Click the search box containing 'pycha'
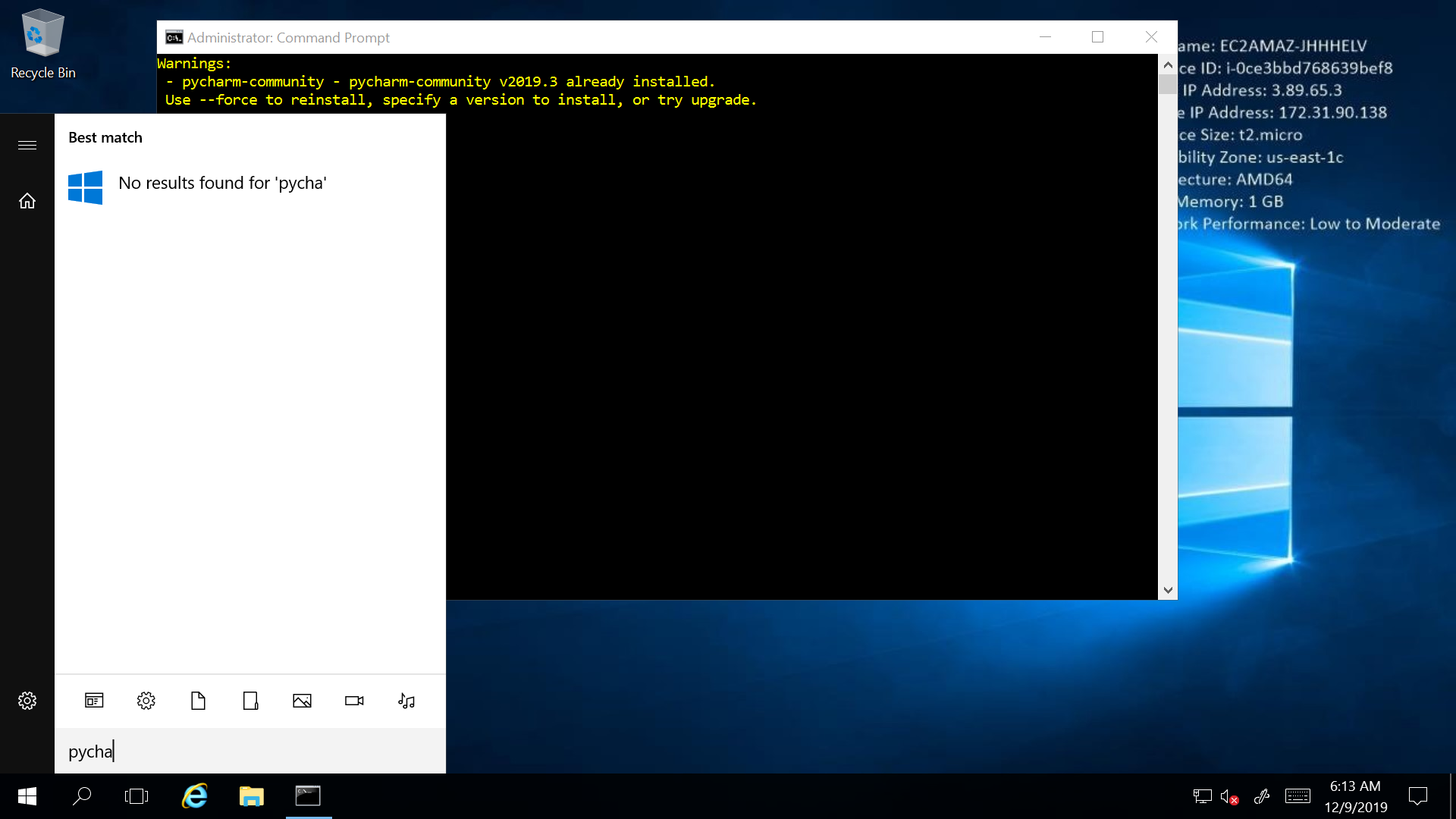The height and width of the screenshot is (819, 1456). point(250,752)
